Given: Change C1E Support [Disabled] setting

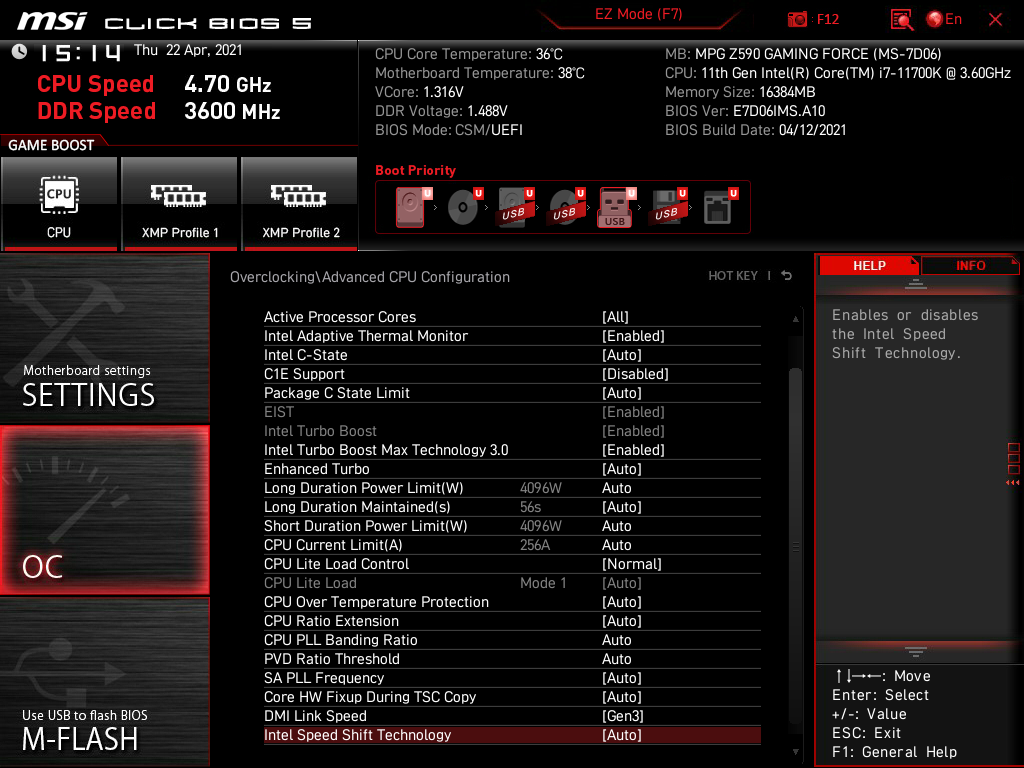Looking at the screenshot, I should [512, 374].
